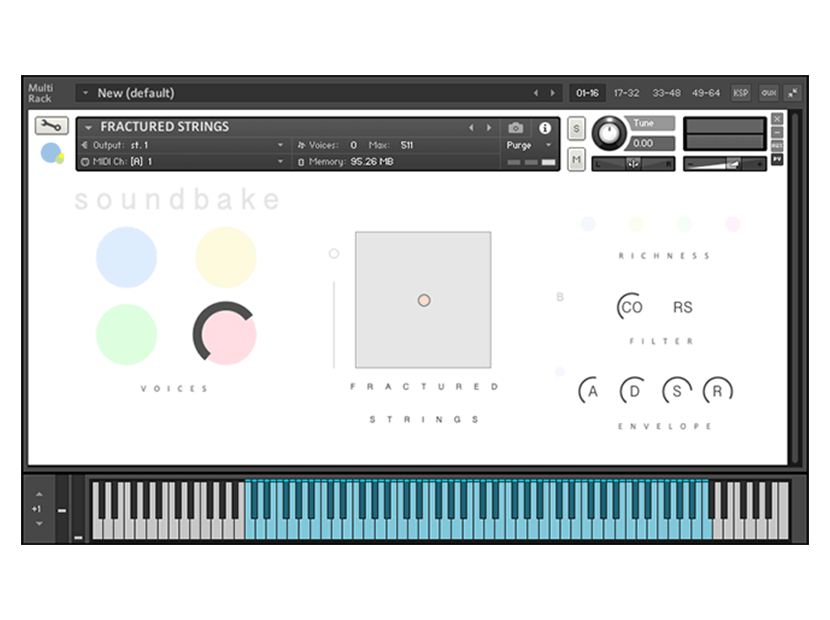The image size is (830, 620).
Task: Mute the instrument with M button
Action: pyautogui.click(x=576, y=159)
